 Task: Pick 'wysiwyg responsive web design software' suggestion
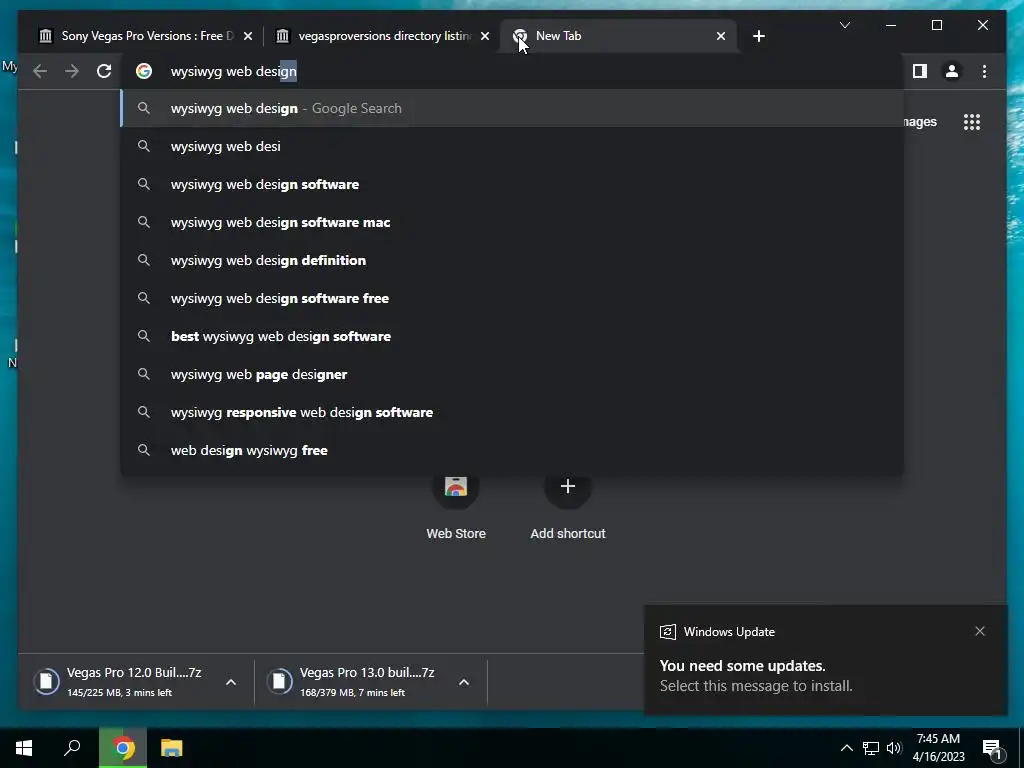click(513, 412)
